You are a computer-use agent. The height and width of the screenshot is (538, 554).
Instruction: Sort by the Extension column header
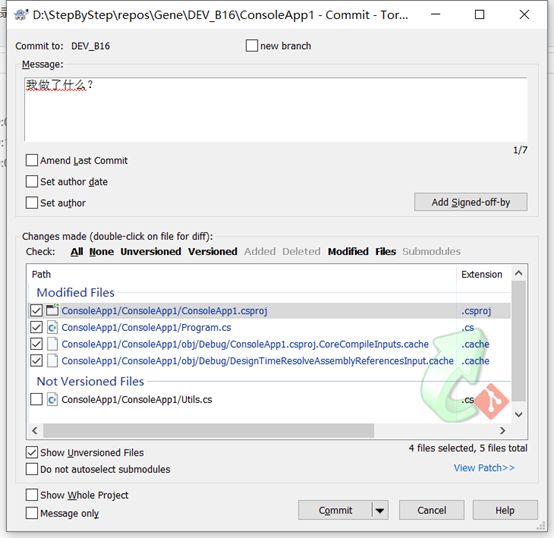pos(483,274)
